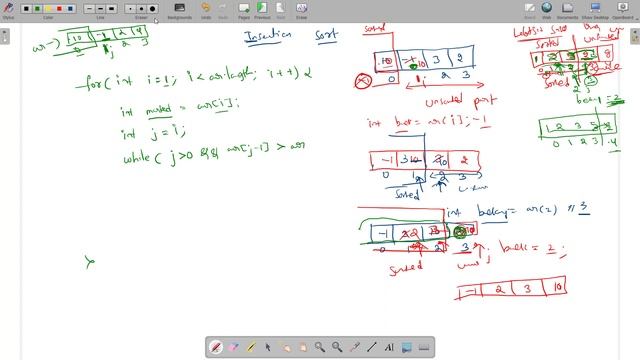Select the Eraser tool in stylus palette
Image resolution: width=640 pixels, height=360 pixels.
tap(233, 347)
